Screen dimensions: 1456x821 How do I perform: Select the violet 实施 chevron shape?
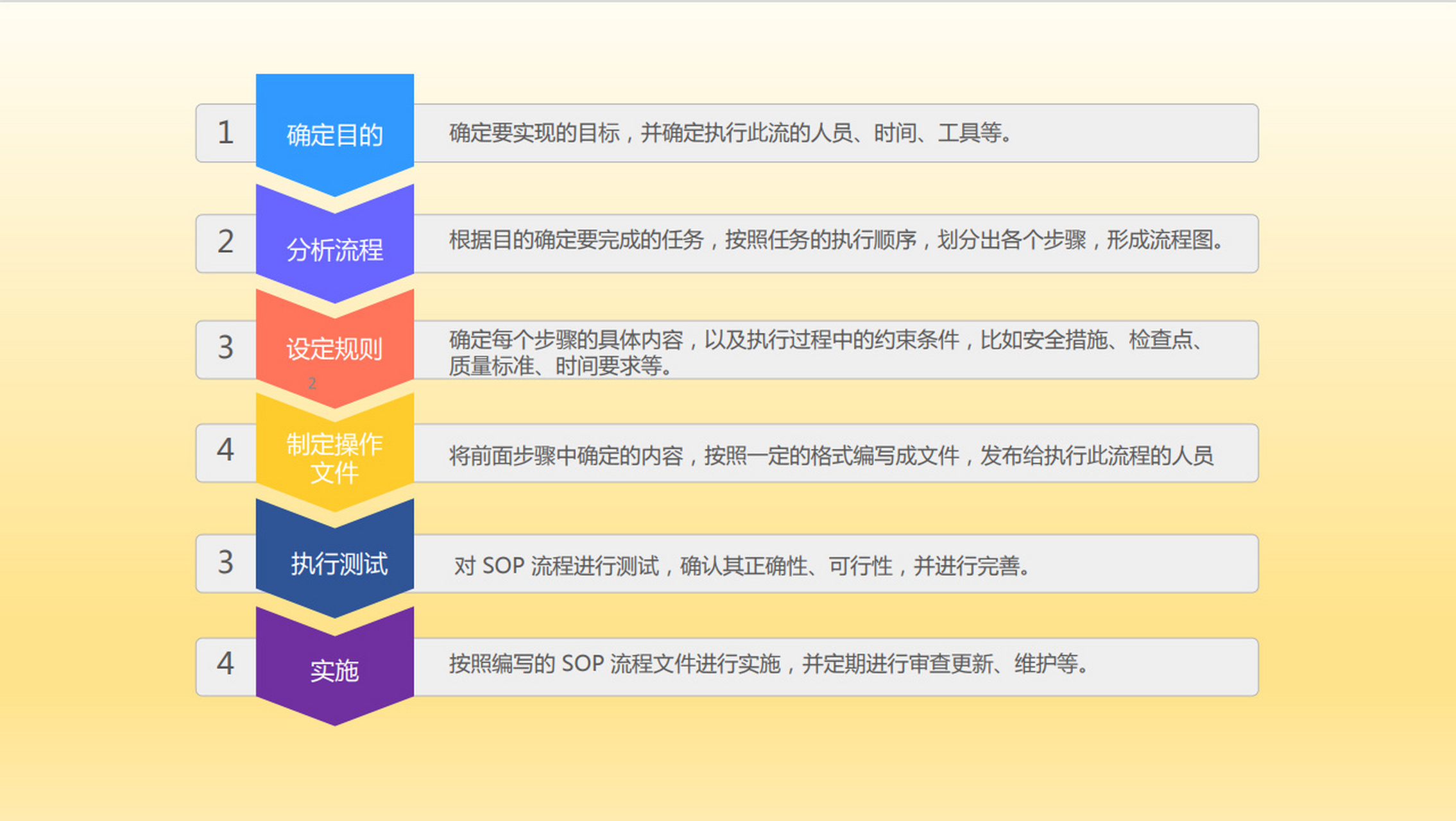(334, 667)
